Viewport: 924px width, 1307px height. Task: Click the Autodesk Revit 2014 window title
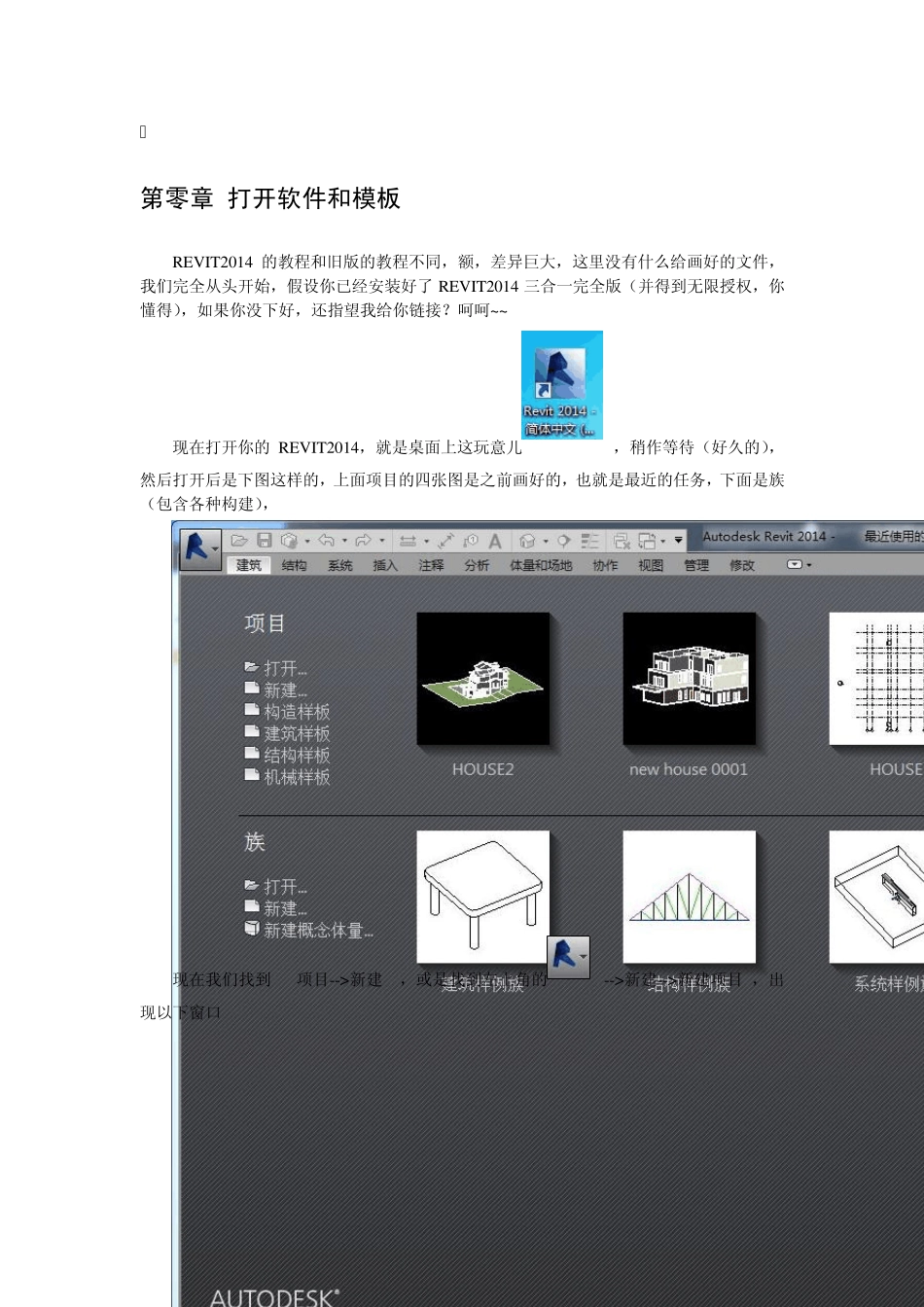click(768, 536)
